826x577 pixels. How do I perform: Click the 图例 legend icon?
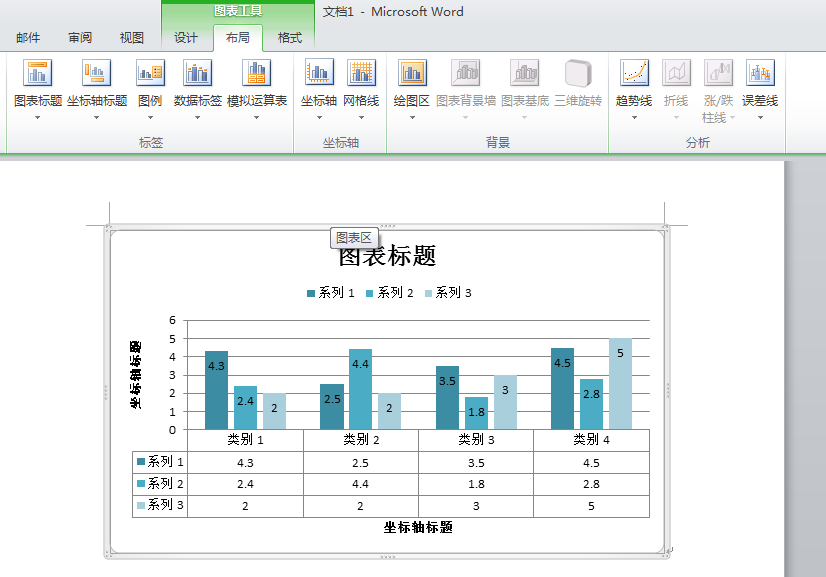coord(150,72)
